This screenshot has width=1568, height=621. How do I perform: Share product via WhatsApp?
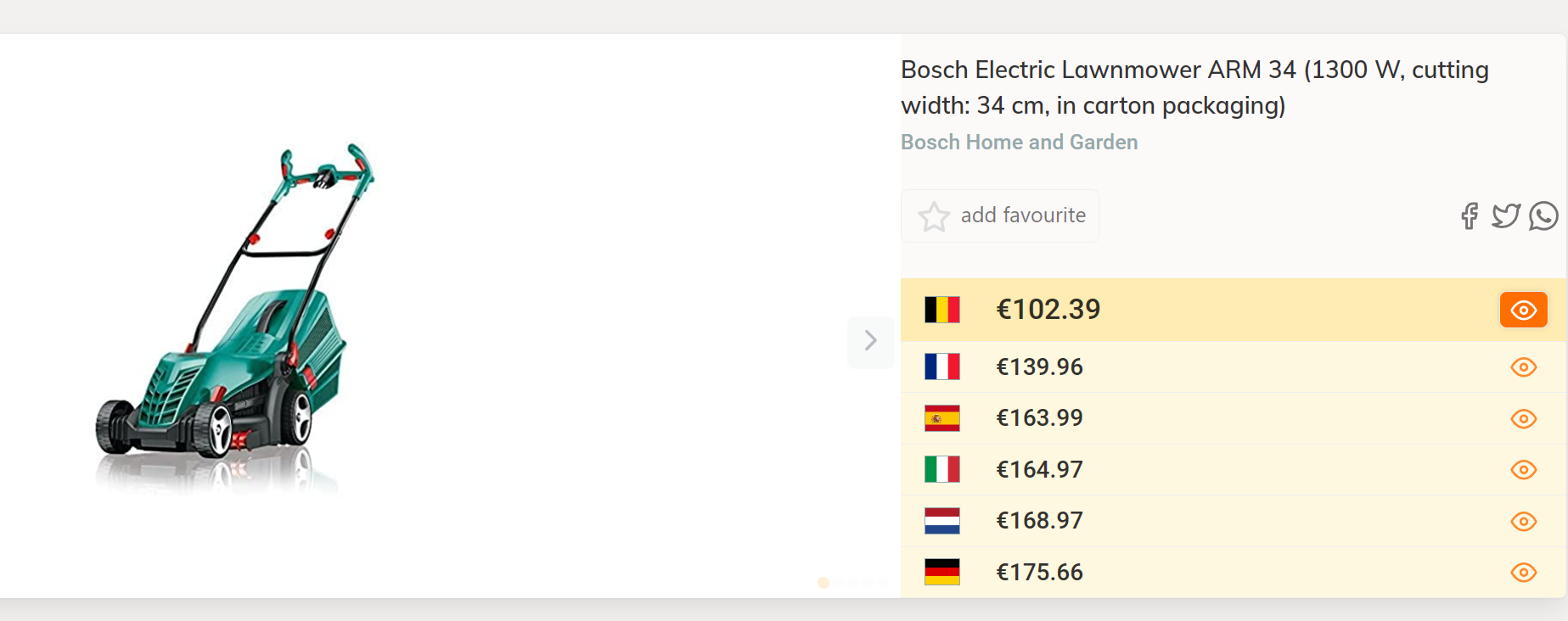[x=1543, y=216]
